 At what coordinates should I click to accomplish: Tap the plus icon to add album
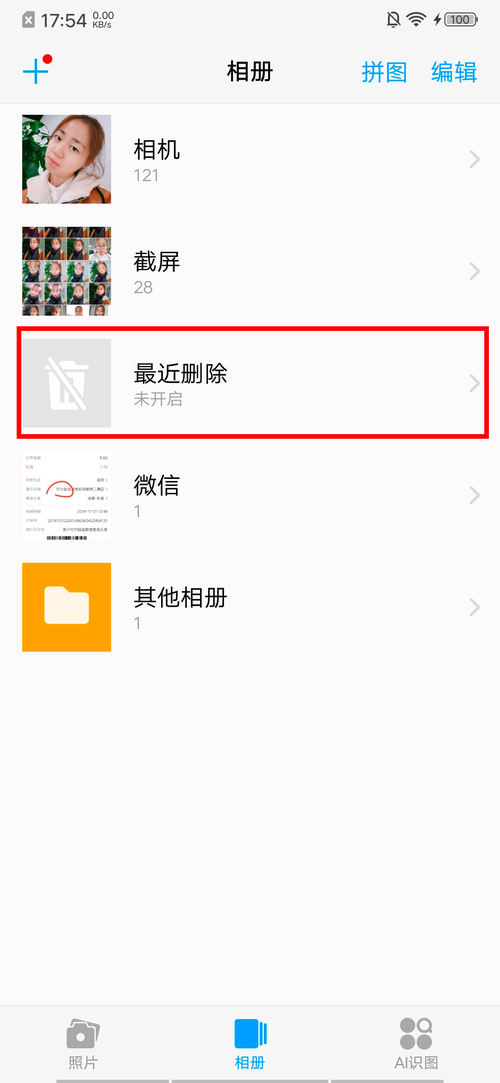click(x=36, y=70)
